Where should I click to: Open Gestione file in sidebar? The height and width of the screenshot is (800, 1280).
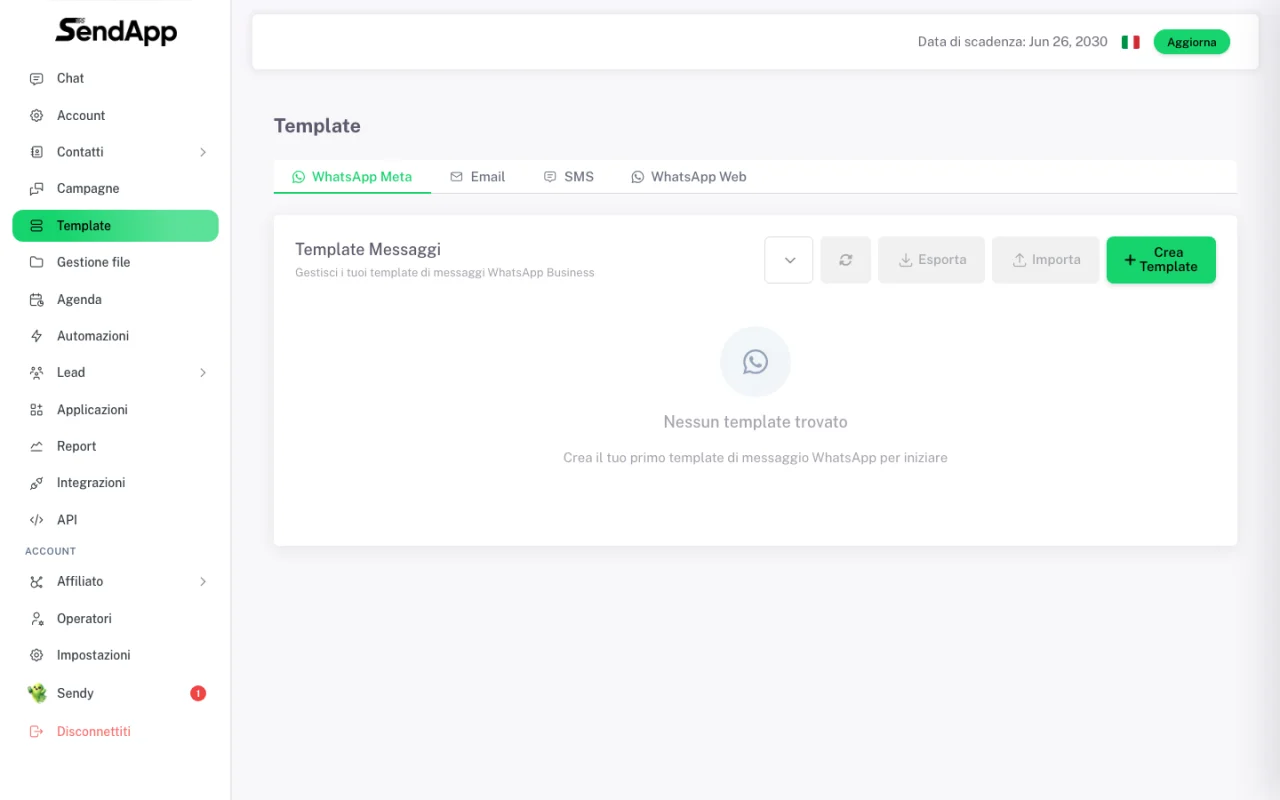[x=115, y=262]
